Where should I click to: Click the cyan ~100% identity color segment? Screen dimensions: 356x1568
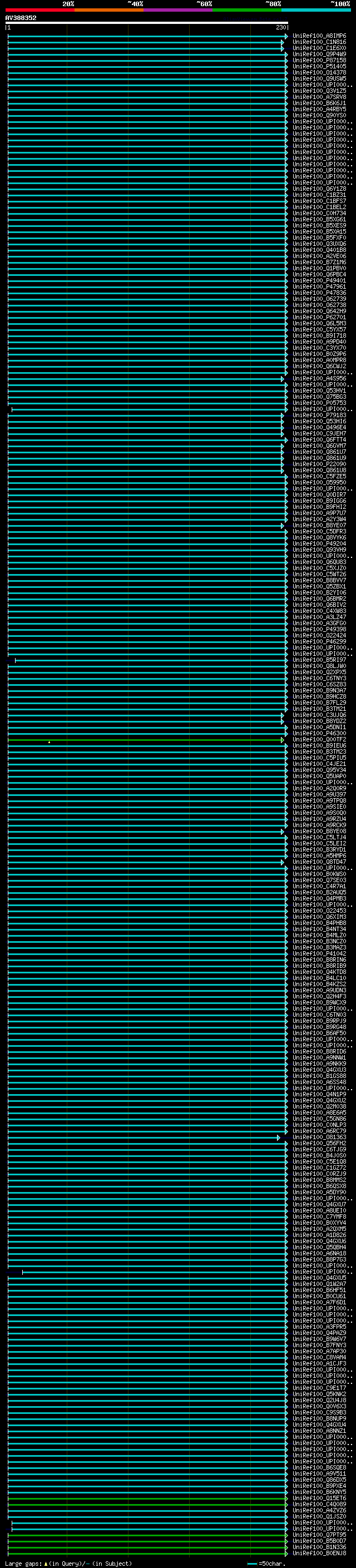click(x=317, y=10)
